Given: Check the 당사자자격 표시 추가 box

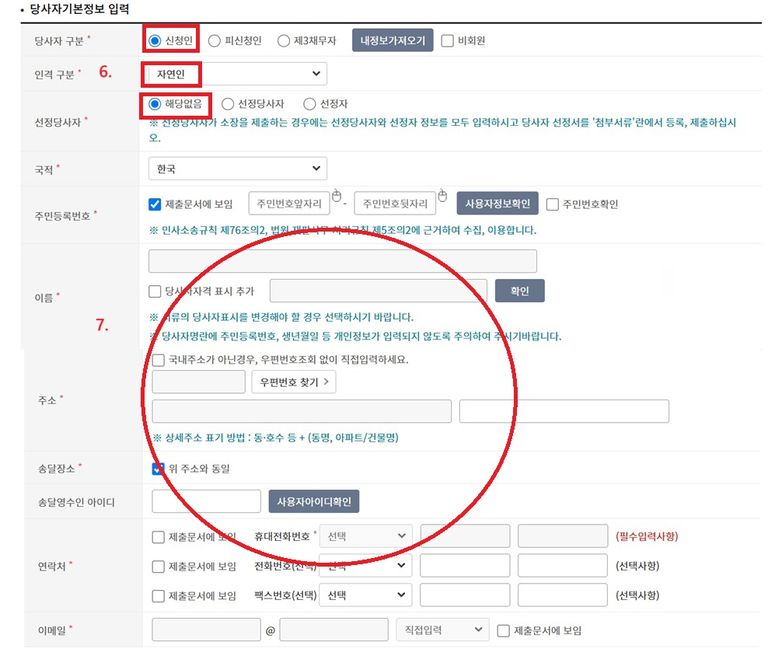Looking at the screenshot, I should coord(155,291).
